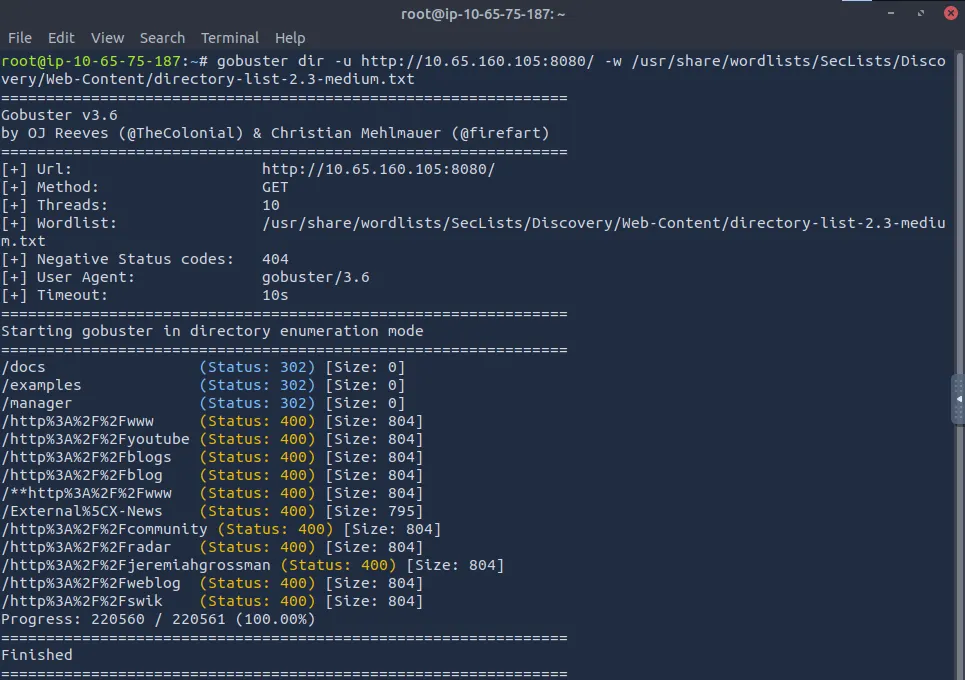Image resolution: width=965 pixels, height=680 pixels.
Task: Maximize the terminal window
Action: 920,13
